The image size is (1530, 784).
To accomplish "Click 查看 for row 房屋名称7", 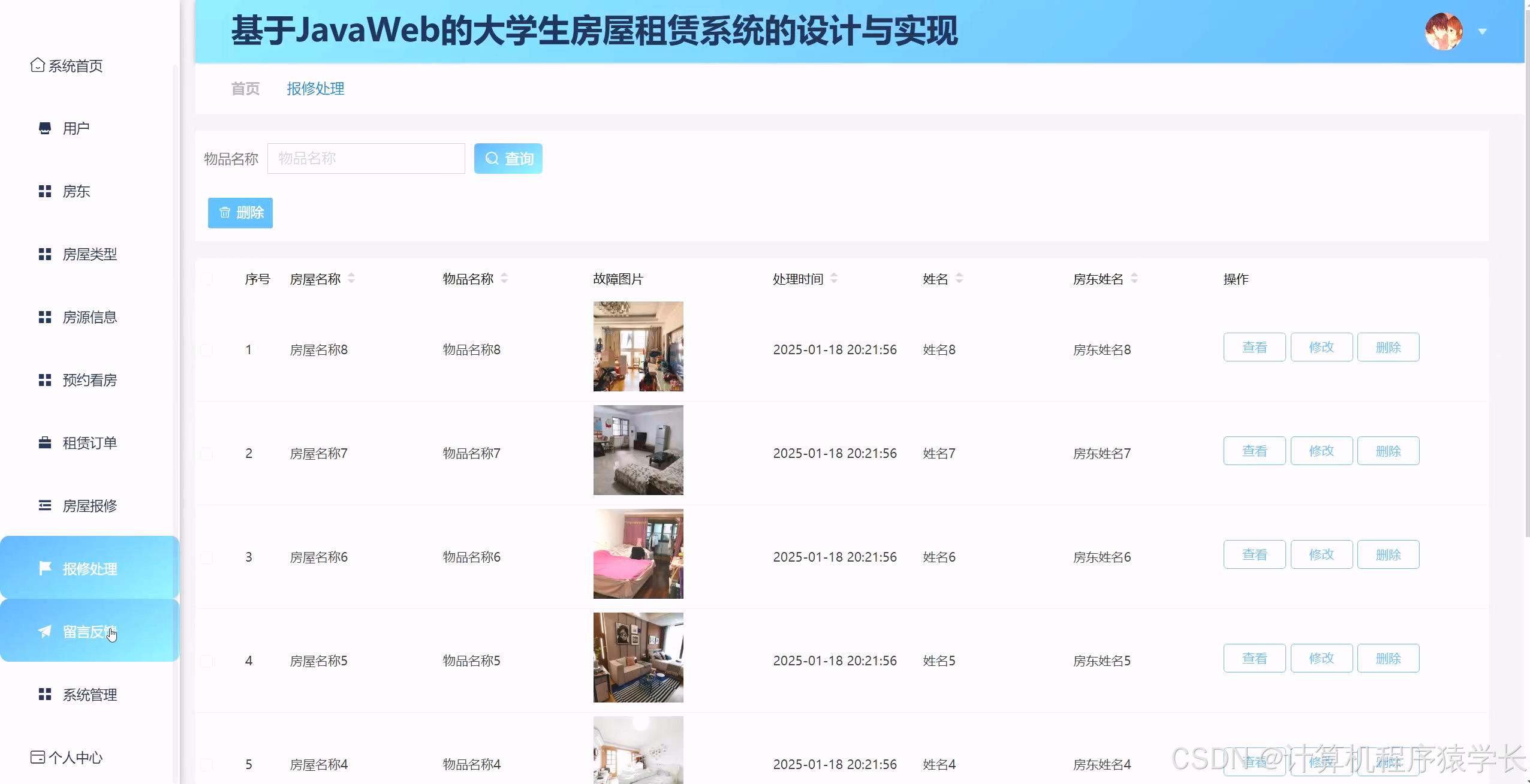I will [1254, 451].
